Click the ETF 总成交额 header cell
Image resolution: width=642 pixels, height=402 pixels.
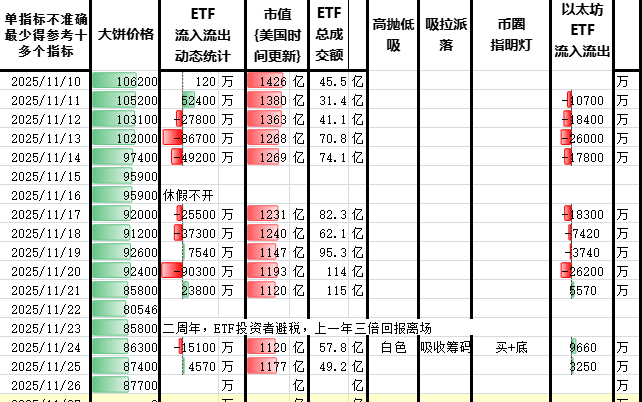[333, 34]
